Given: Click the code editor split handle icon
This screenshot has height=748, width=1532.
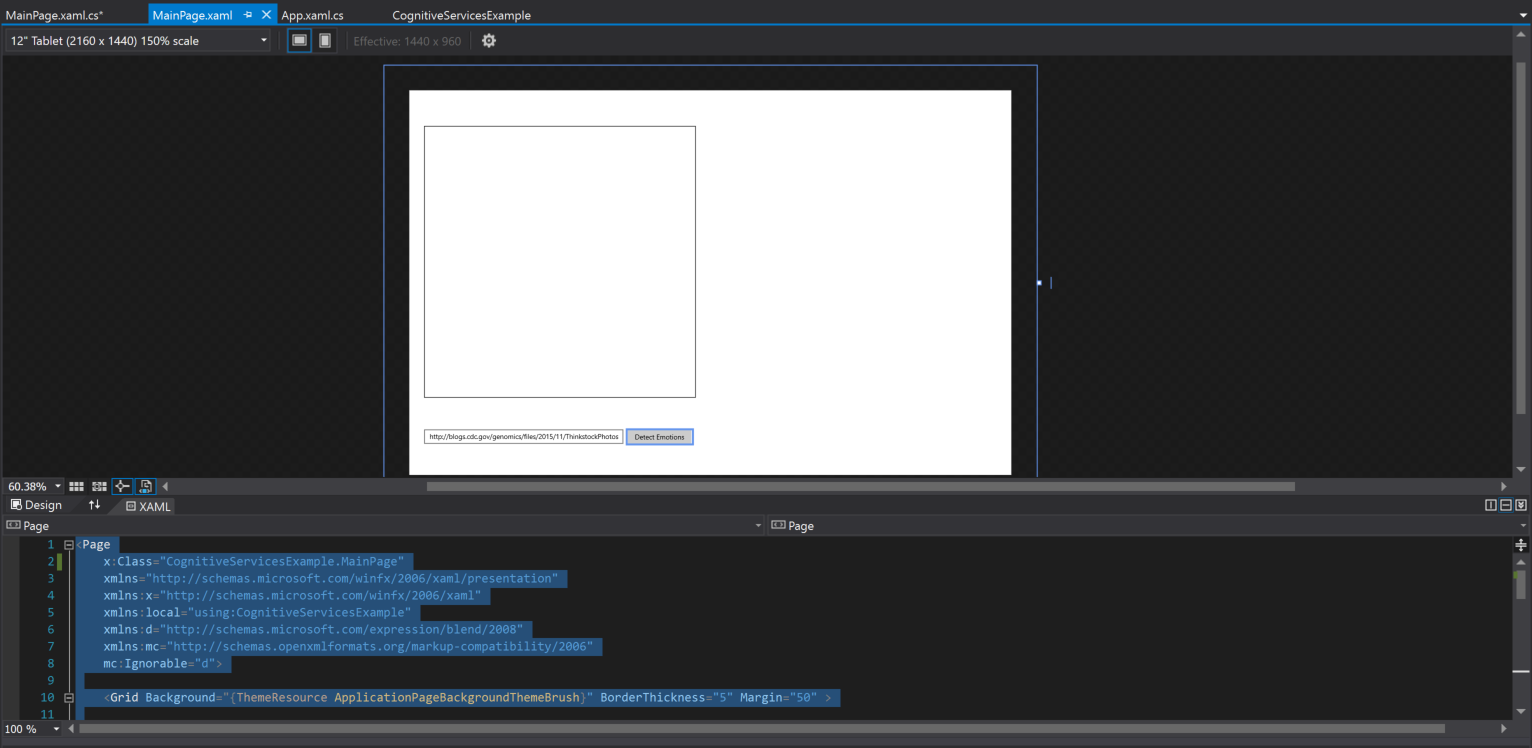Looking at the screenshot, I should pos(1521,545).
